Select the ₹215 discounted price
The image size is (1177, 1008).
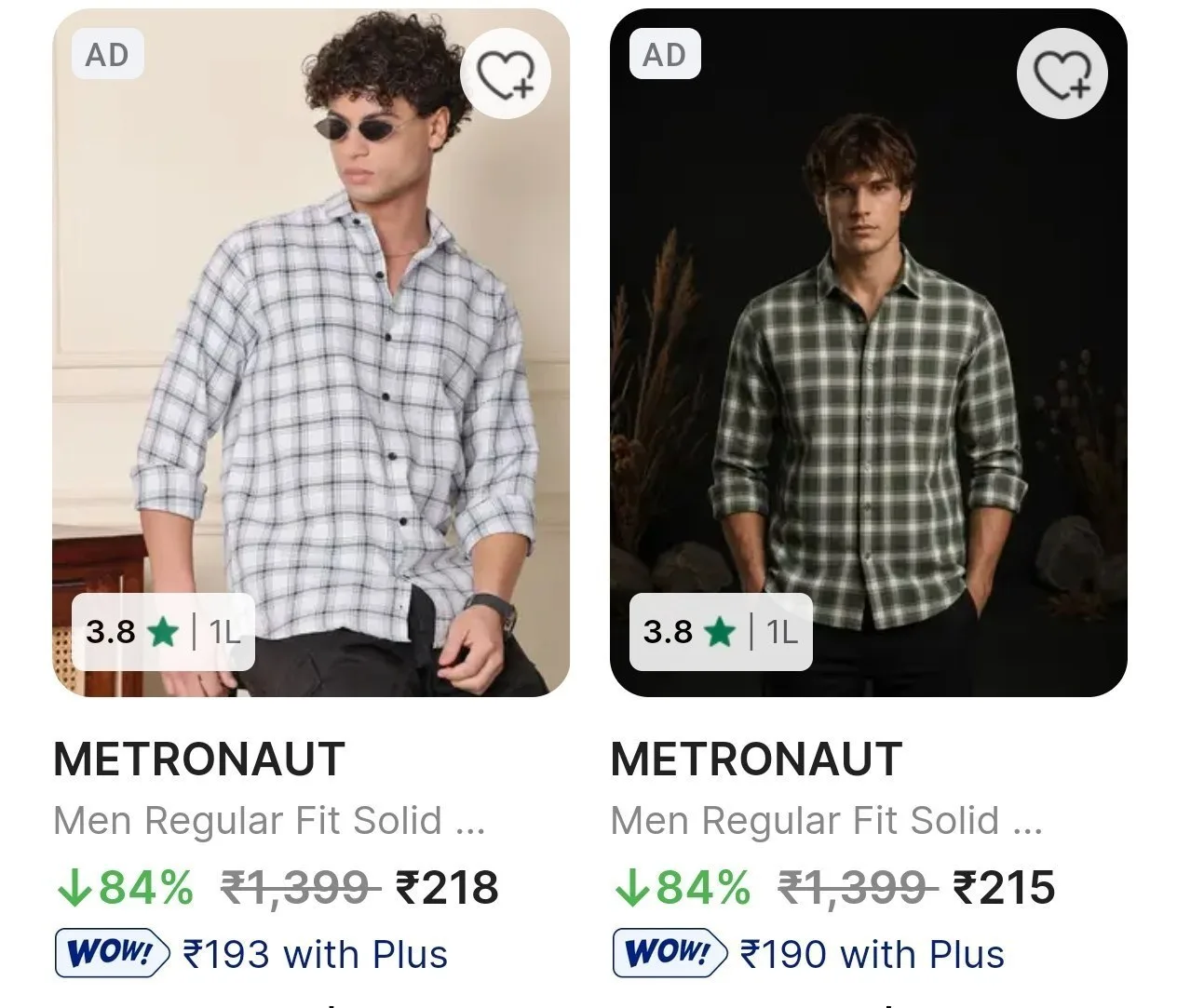(x=1004, y=887)
